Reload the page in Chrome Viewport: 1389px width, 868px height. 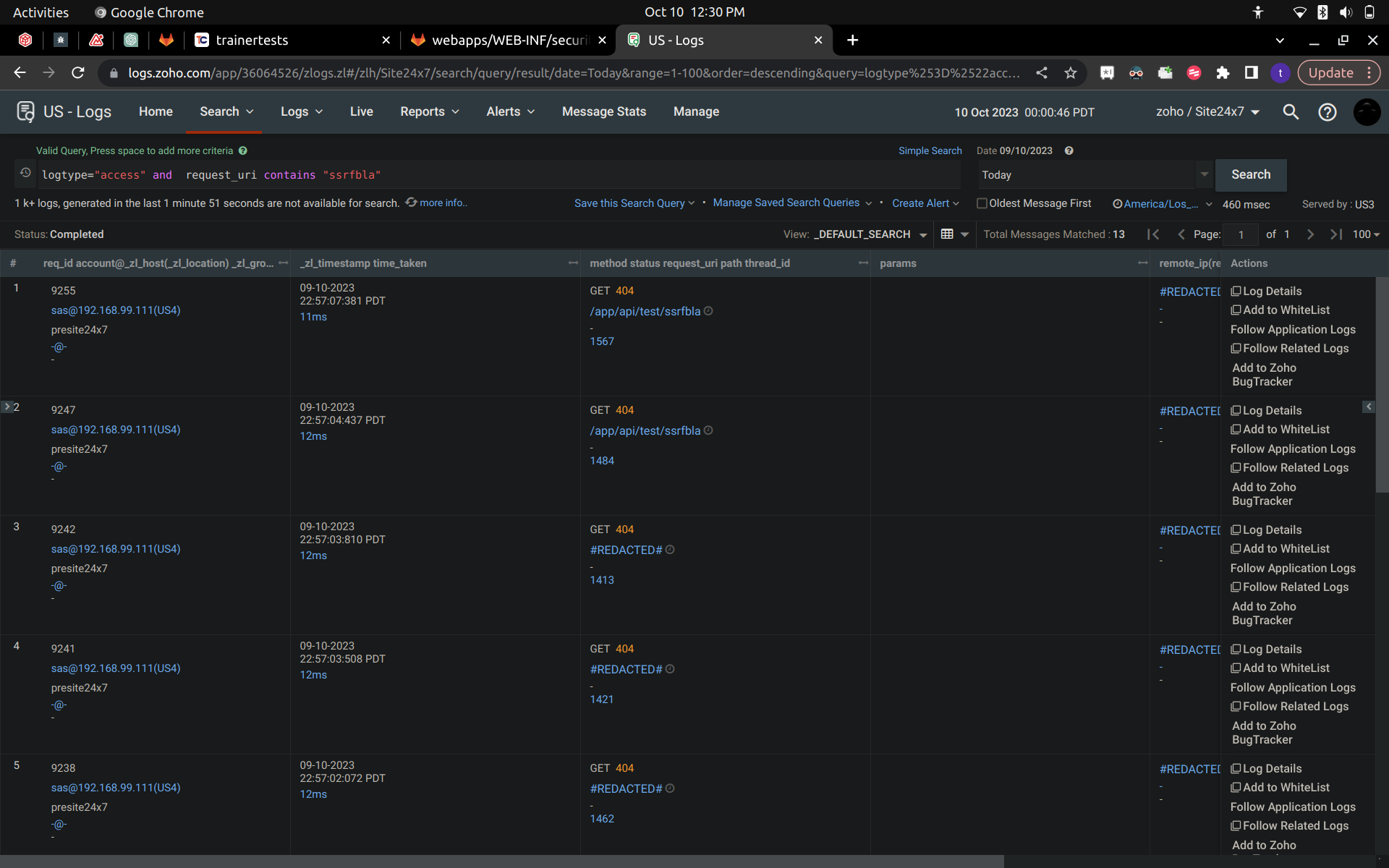[78, 72]
